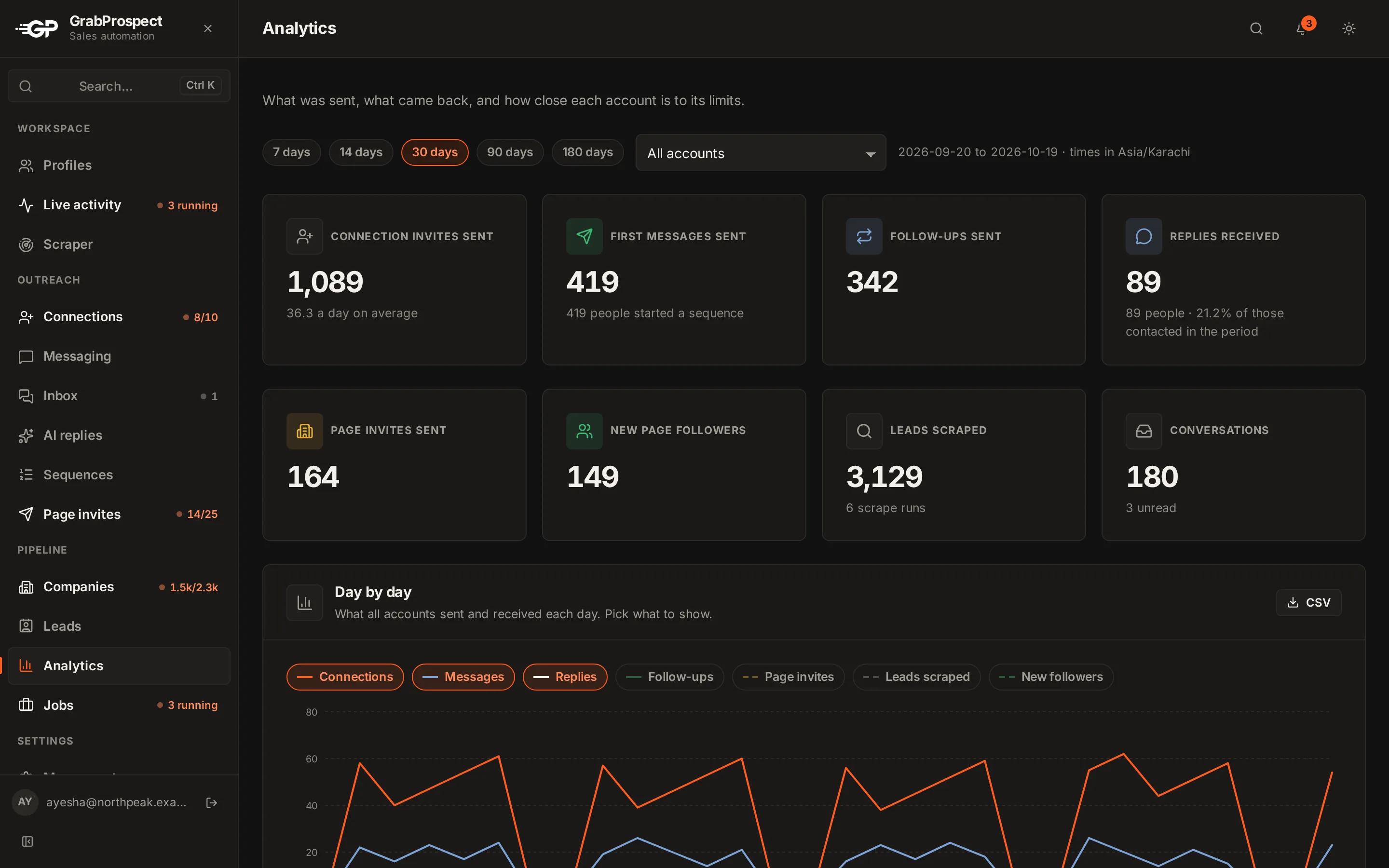Open the Inbox page
Image resolution: width=1389 pixels, height=868 pixels.
[119, 396]
